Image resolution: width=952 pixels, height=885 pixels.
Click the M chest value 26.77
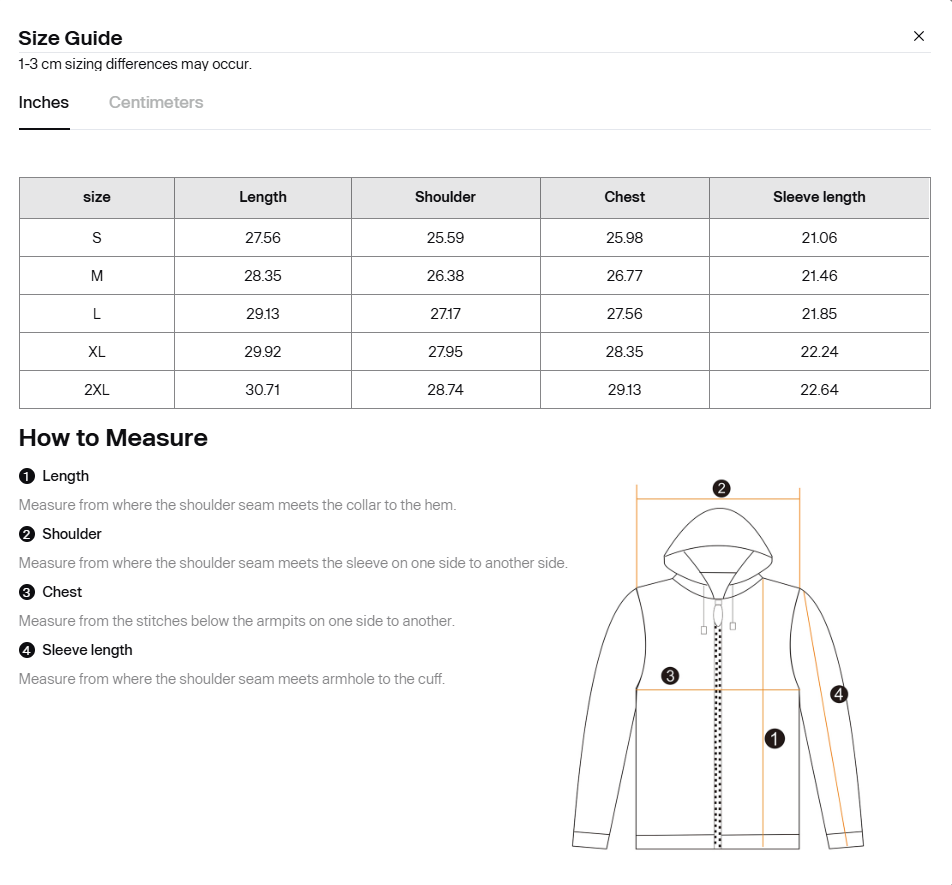tap(625, 276)
